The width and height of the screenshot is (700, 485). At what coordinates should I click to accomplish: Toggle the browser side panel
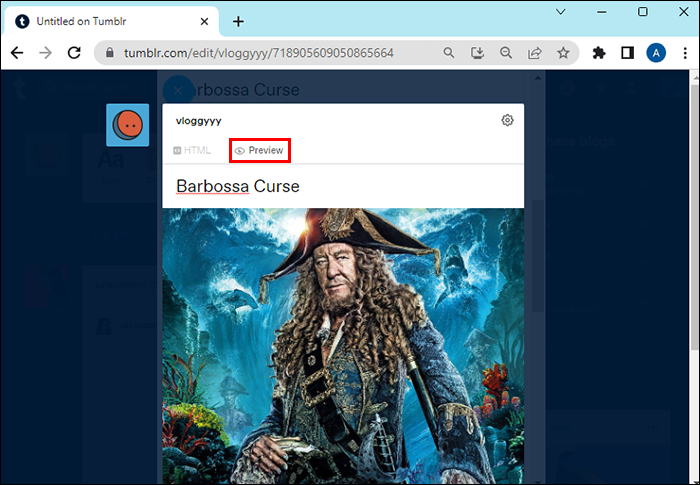pos(627,53)
